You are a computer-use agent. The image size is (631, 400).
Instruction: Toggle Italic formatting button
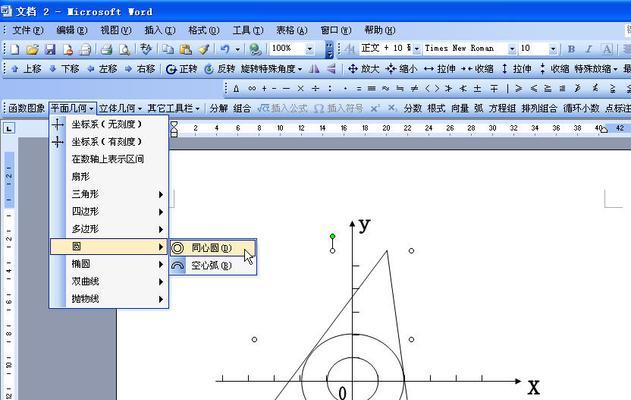pyautogui.click(x=588, y=49)
